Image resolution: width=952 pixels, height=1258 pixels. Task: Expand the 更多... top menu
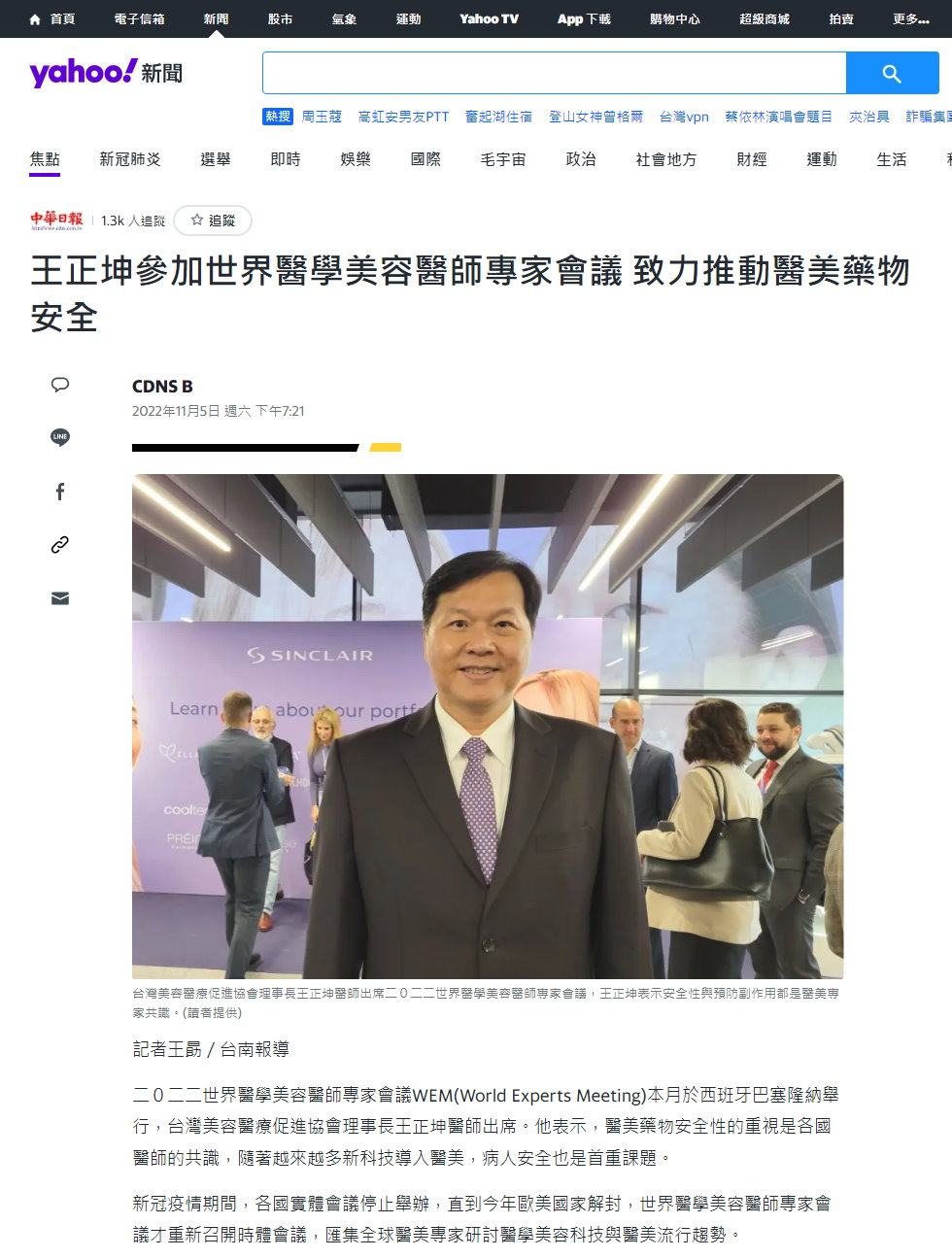click(910, 18)
